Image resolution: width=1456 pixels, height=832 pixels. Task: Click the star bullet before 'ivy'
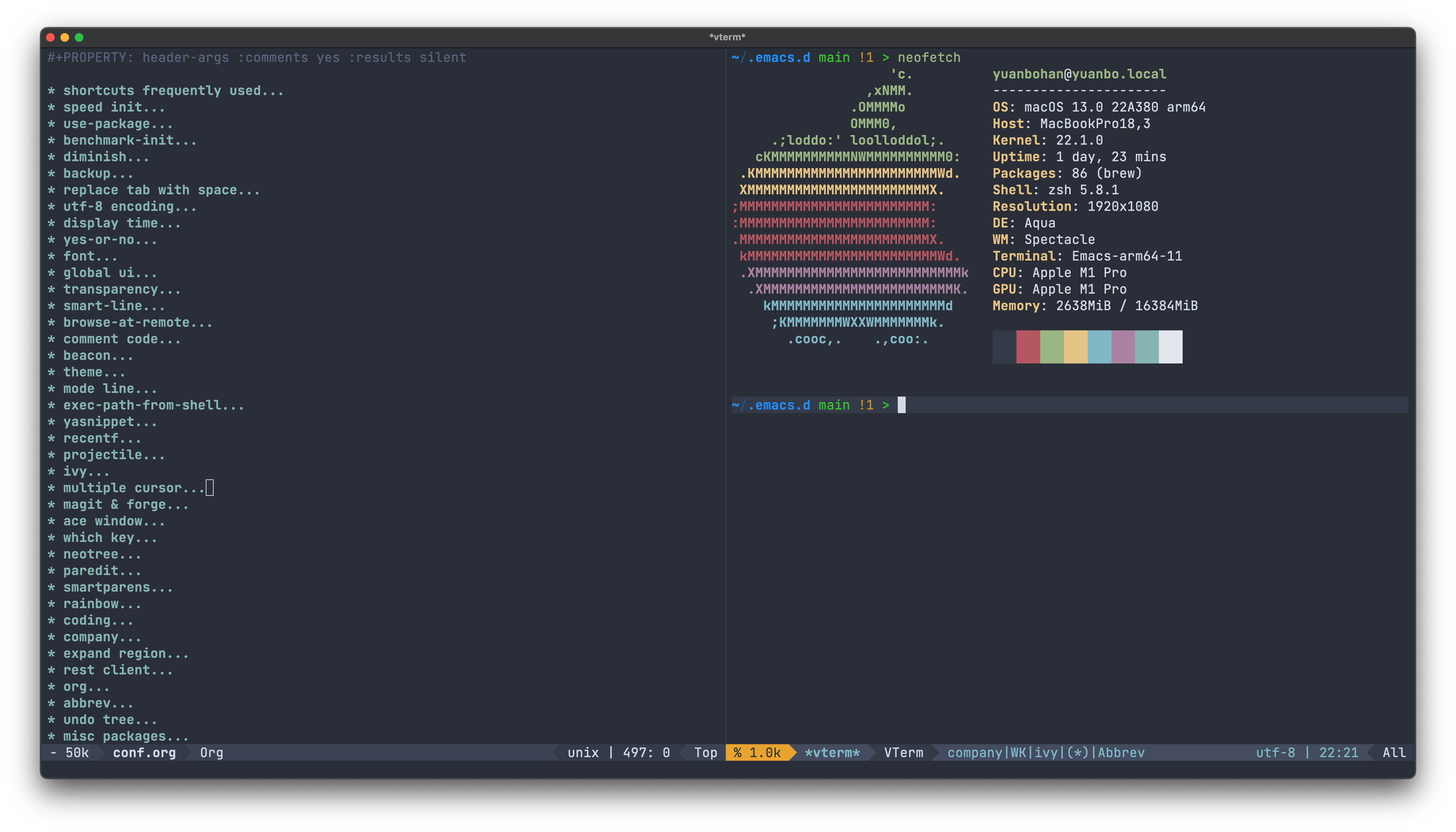51,472
